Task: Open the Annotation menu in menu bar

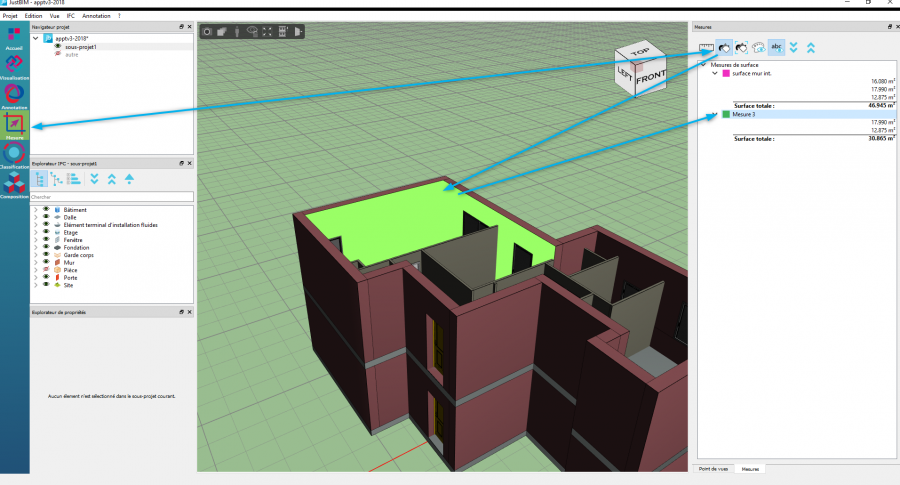Action: (x=96, y=16)
